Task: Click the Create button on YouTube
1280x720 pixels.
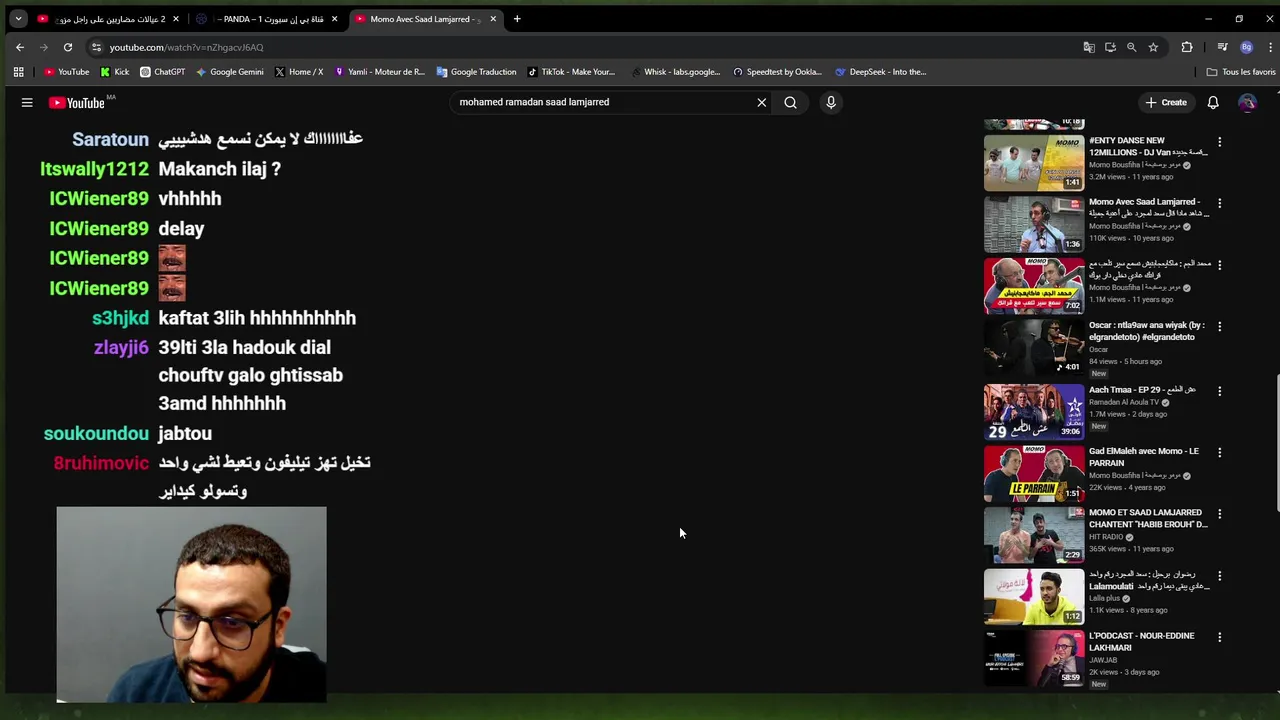Action: pyautogui.click(x=1166, y=102)
